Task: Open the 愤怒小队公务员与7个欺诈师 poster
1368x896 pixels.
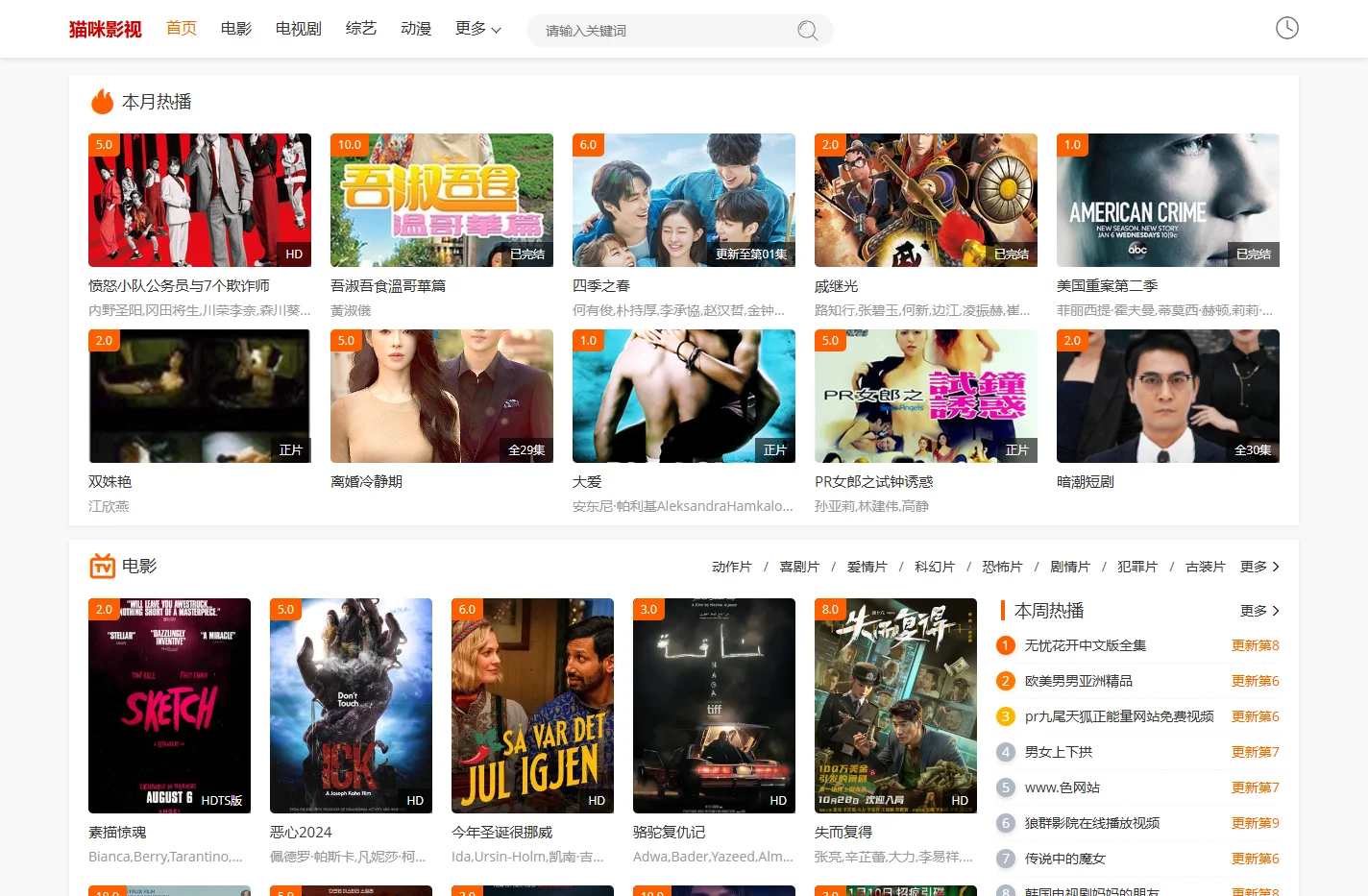Action: (x=200, y=200)
